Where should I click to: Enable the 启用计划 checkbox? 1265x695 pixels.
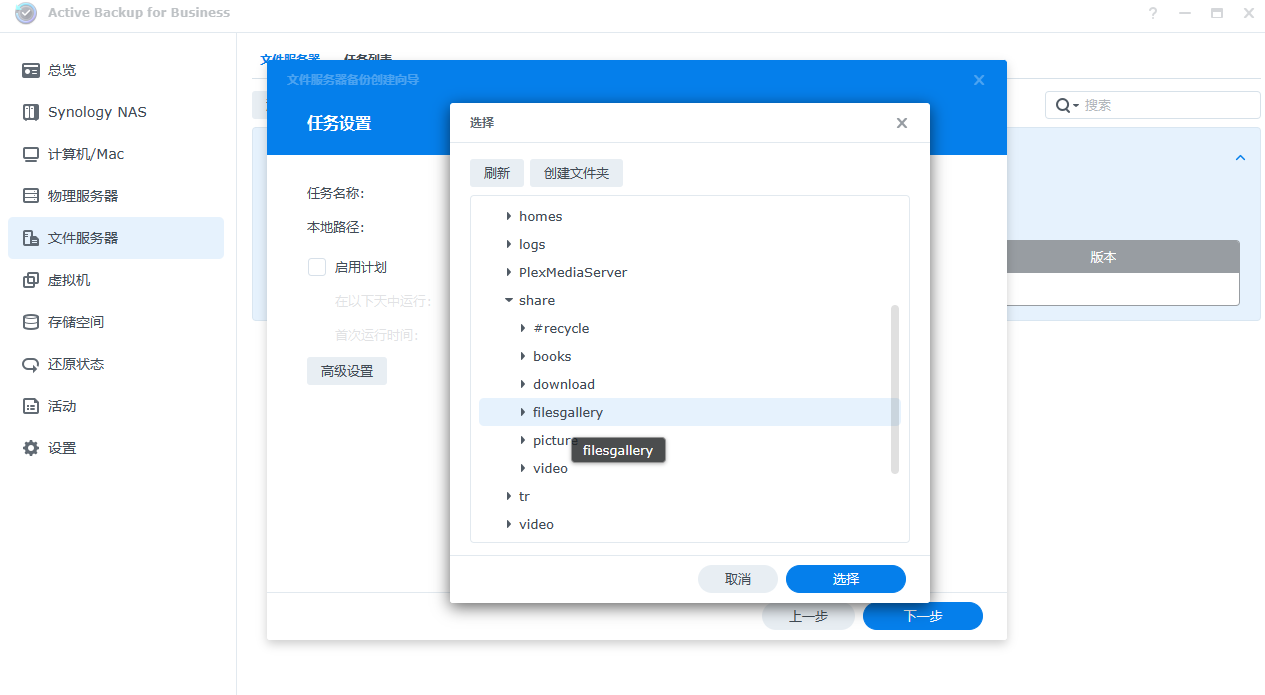click(x=317, y=267)
